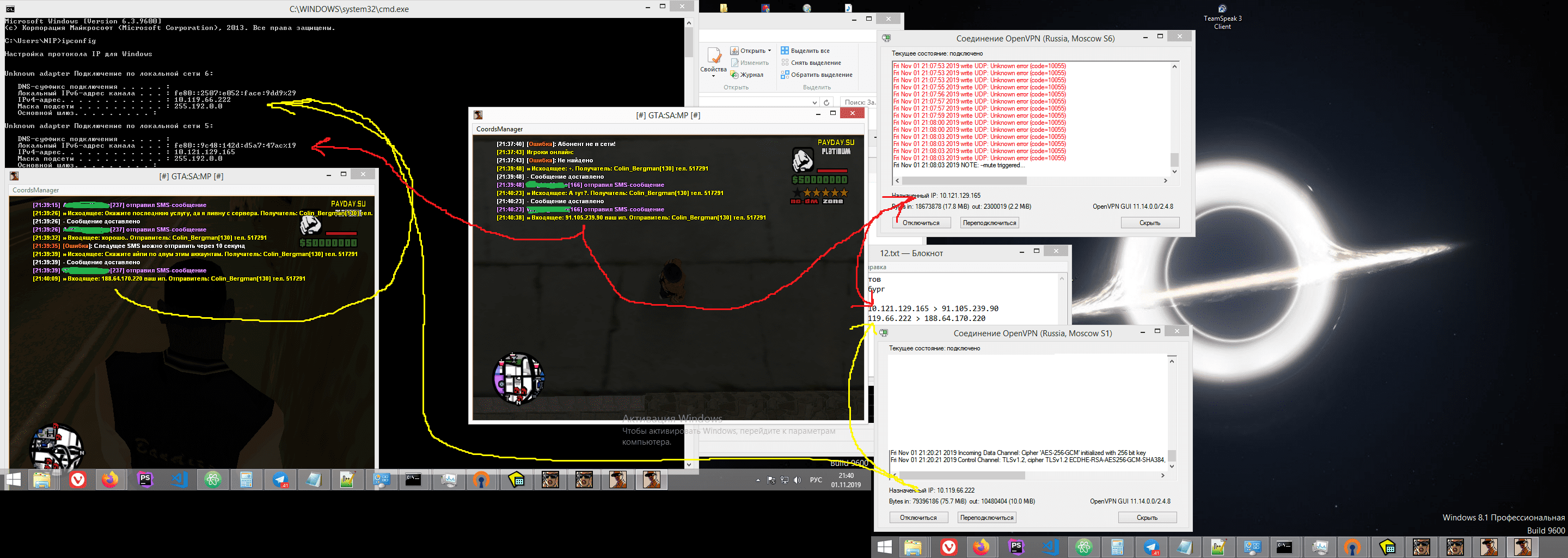Open OpenVPN GUI in the right-monitor taskbar
Image resolution: width=1568 pixels, height=558 pixels.
pos(1352,548)
